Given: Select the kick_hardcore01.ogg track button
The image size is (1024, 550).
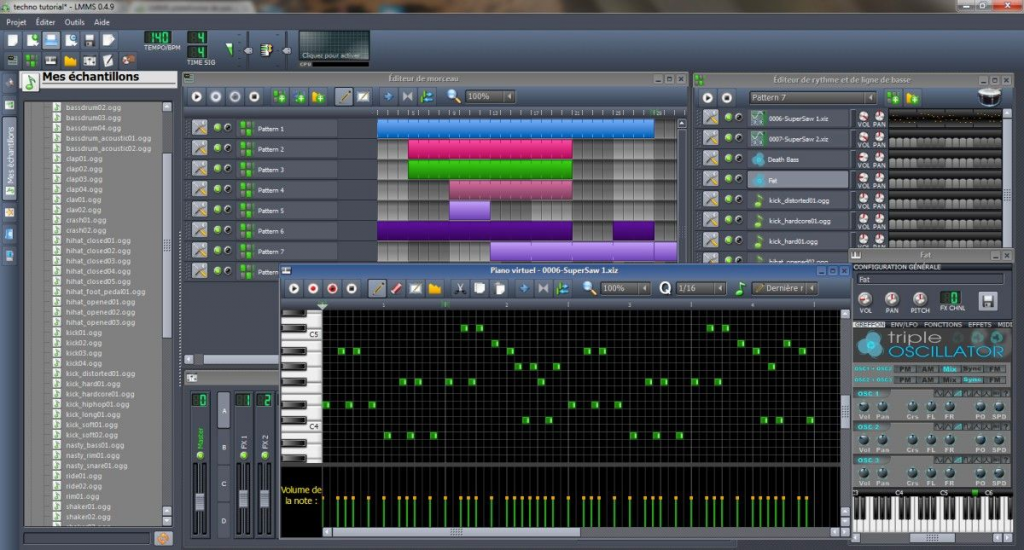Looking at the screenshot, I should click(798, 221).
